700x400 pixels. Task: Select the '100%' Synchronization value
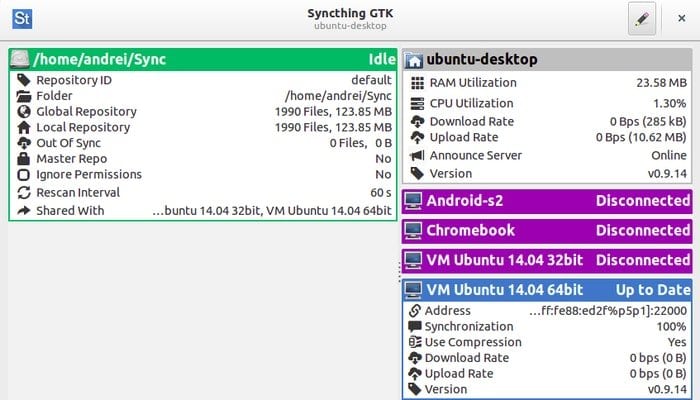tap(671, 326)
